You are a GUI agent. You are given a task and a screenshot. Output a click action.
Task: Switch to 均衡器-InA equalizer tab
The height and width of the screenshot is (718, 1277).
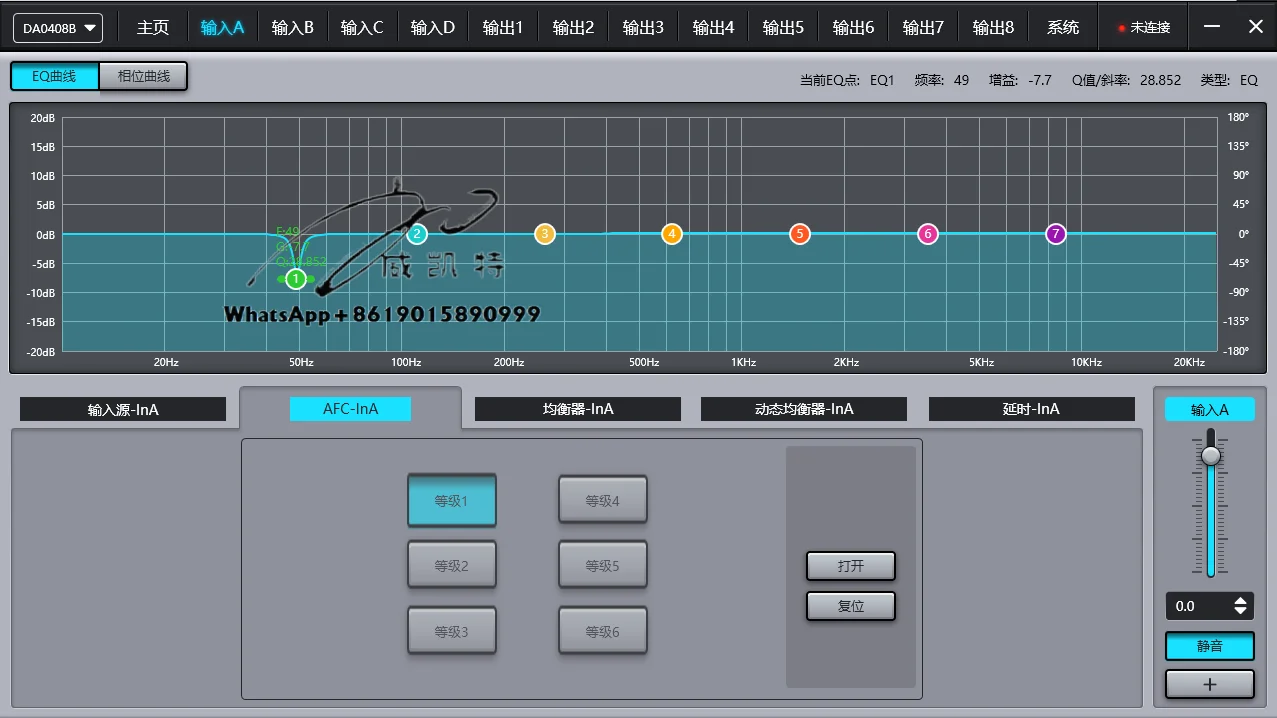click(577, 409)
